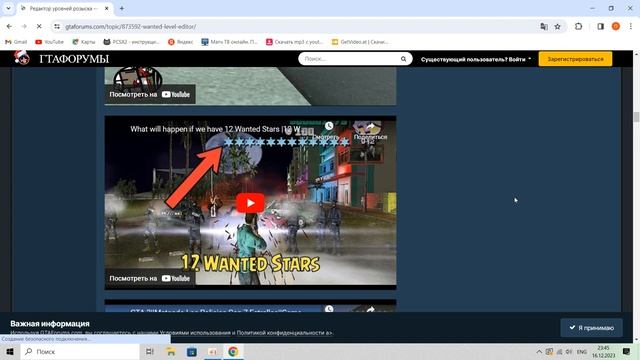Show hidden tray icons chevron

tap(539, 351)
